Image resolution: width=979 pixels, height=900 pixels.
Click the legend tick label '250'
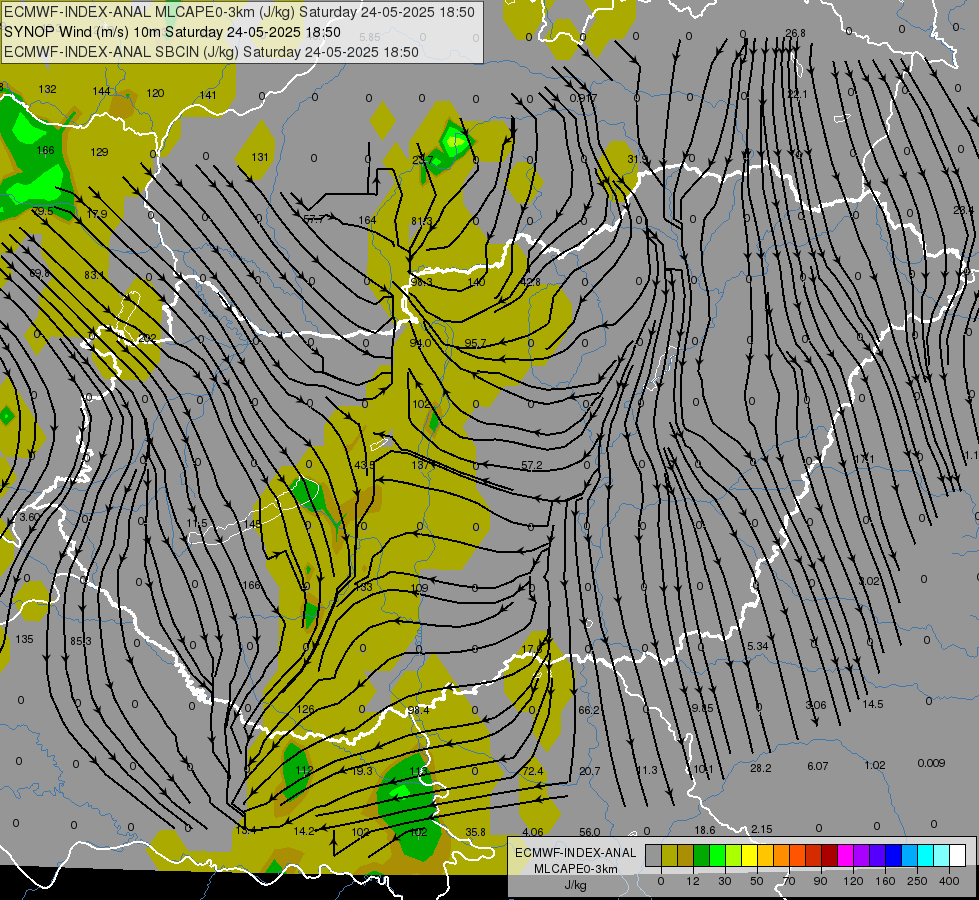pos(917,881)
